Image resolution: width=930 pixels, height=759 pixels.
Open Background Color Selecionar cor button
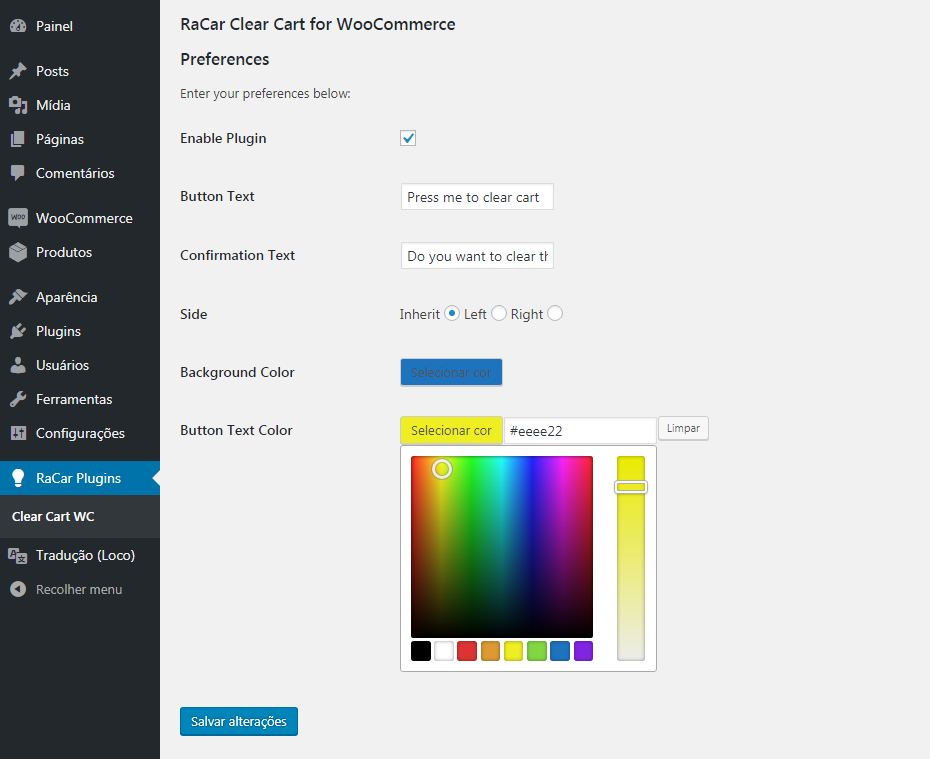pyautogui.click(x=451, y=372)
